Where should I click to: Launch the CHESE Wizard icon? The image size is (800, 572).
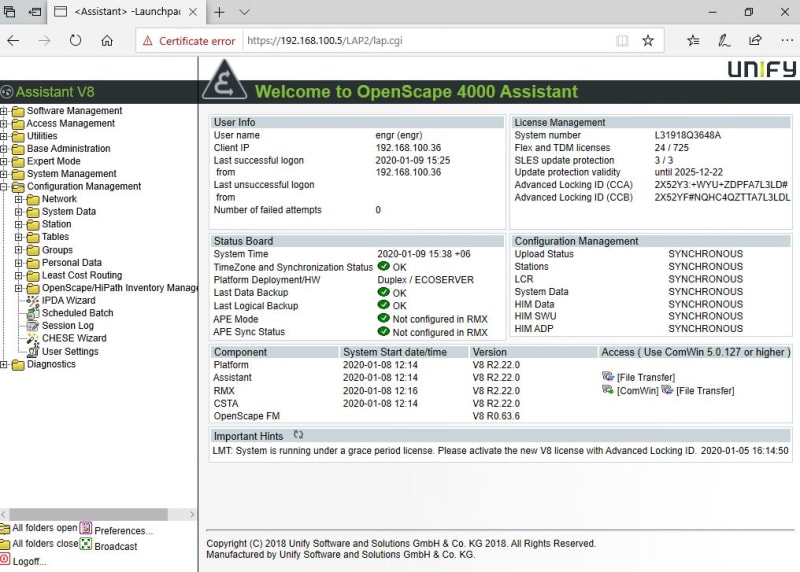(32, 338)
